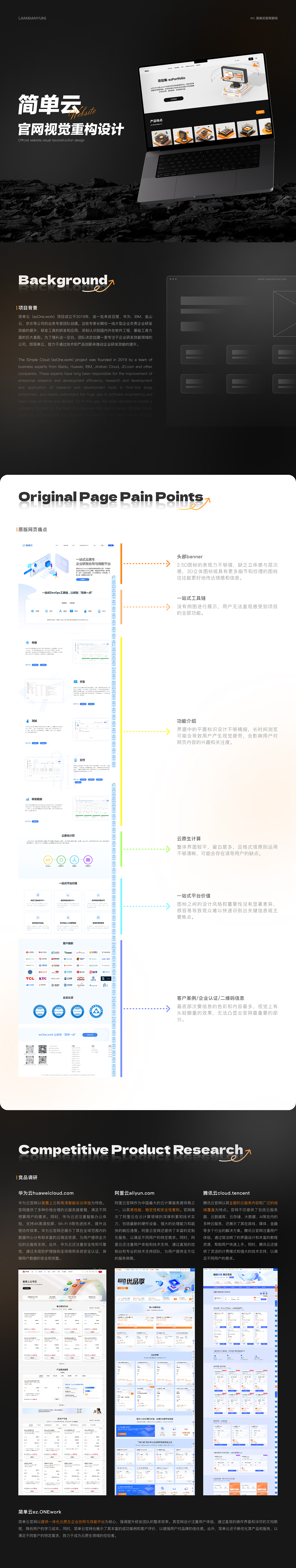
Task: Click the Original Page Pain Points heading
Action: pyautogui.click(x=110, y=497)
